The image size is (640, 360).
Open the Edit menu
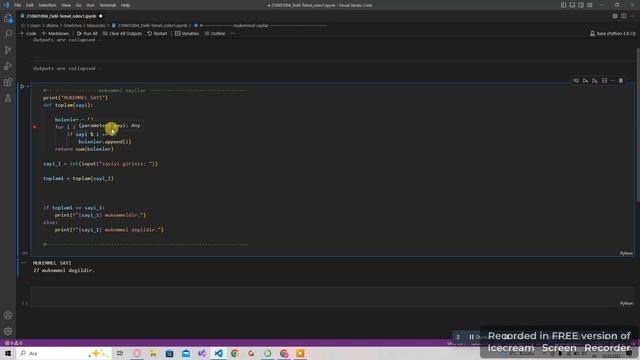(x=29, y=5)
